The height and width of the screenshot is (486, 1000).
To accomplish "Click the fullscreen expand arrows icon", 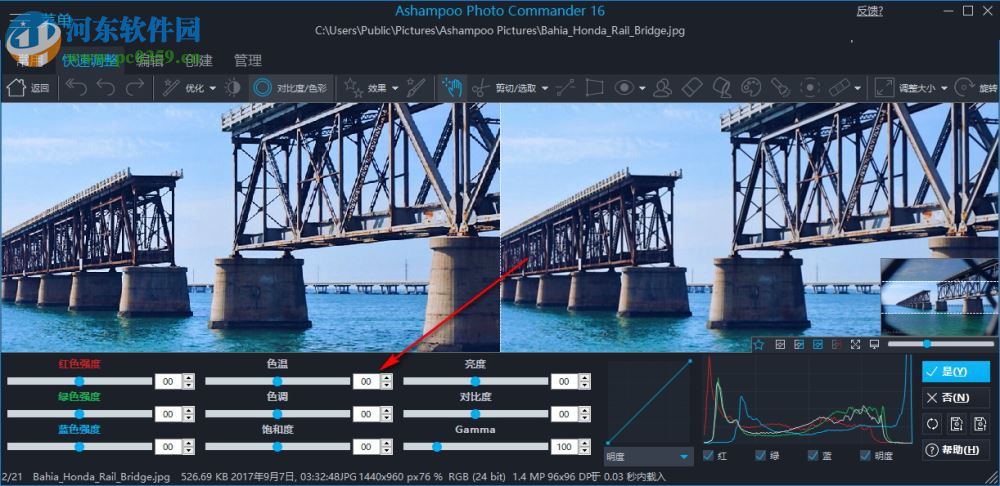I will pos(856,344).
